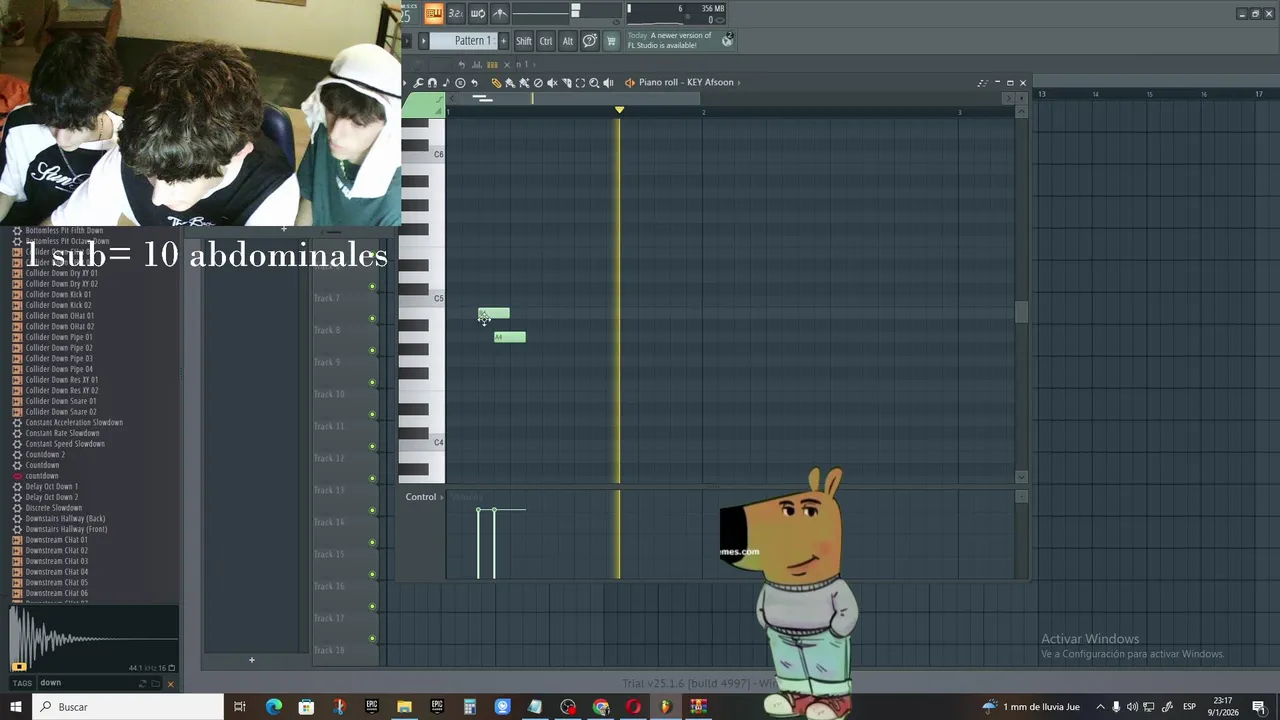Select the countdown sample with red icon
The height and width of the screenshot is (720, 1280).
tap(41, 476)
